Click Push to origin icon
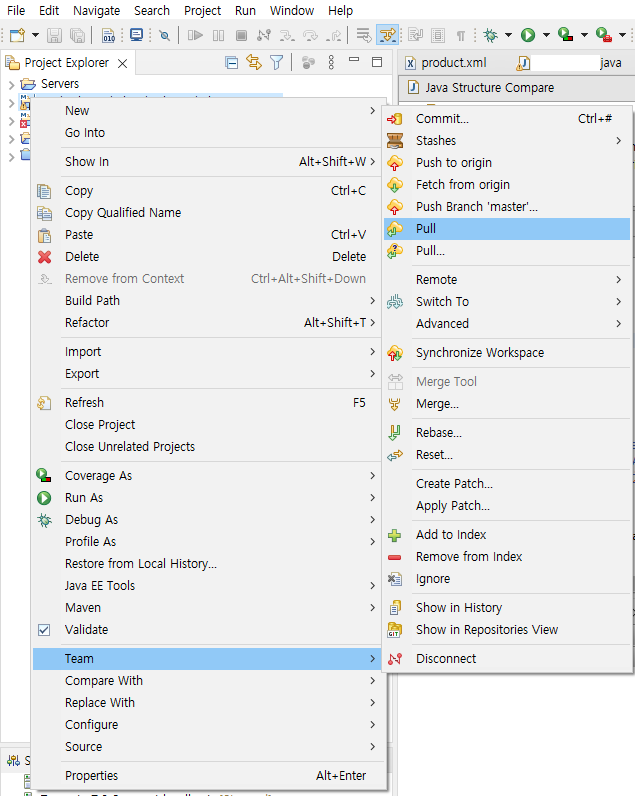The height and width of the screenshot is (796, 635). tap(395, 163)
